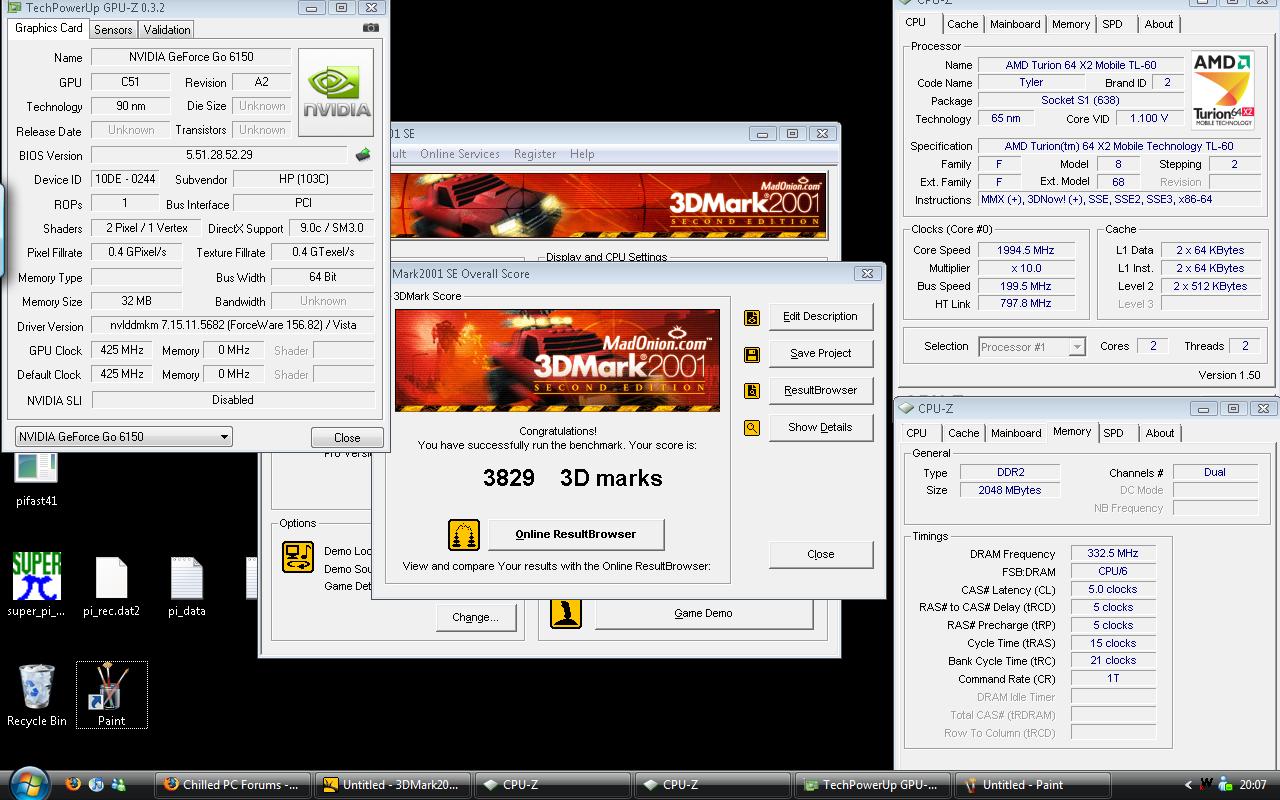Click the 3829 3D marks score text

[x=572, y=478]
